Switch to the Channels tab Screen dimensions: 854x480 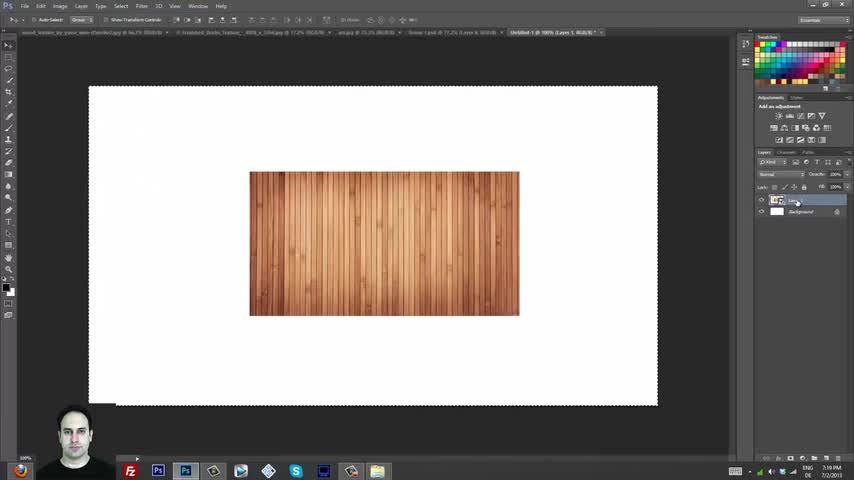point(786,153)
